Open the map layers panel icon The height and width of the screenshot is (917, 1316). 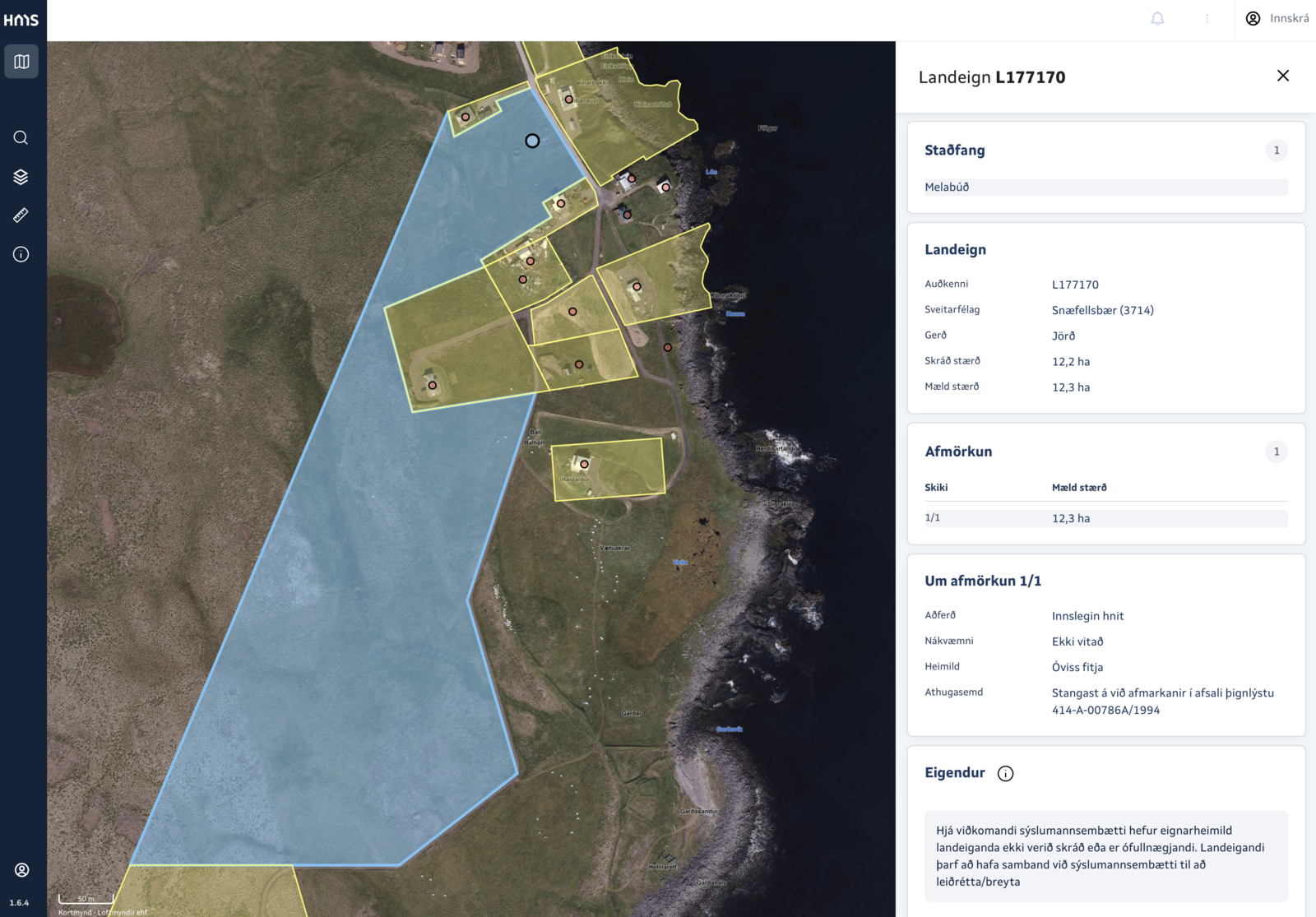tap(21, 177)
